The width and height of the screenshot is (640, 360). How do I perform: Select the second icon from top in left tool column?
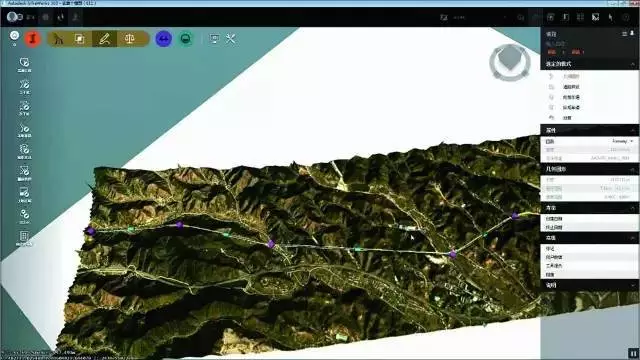coord(24,87)
